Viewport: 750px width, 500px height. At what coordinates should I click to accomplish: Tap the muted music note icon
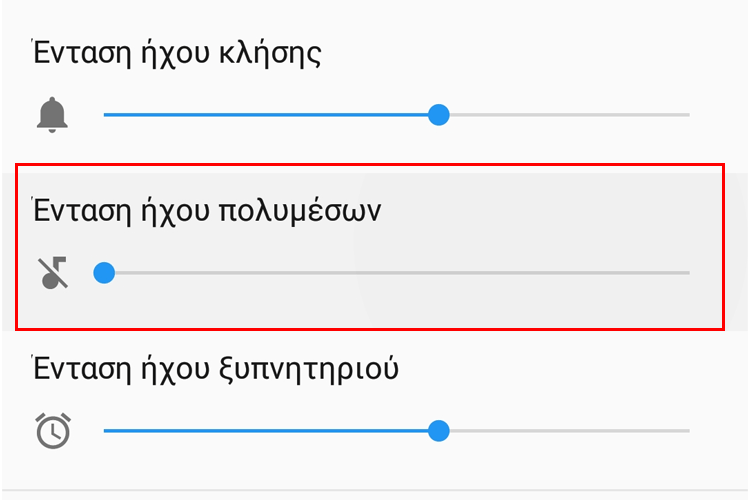[x=55, y=272]
